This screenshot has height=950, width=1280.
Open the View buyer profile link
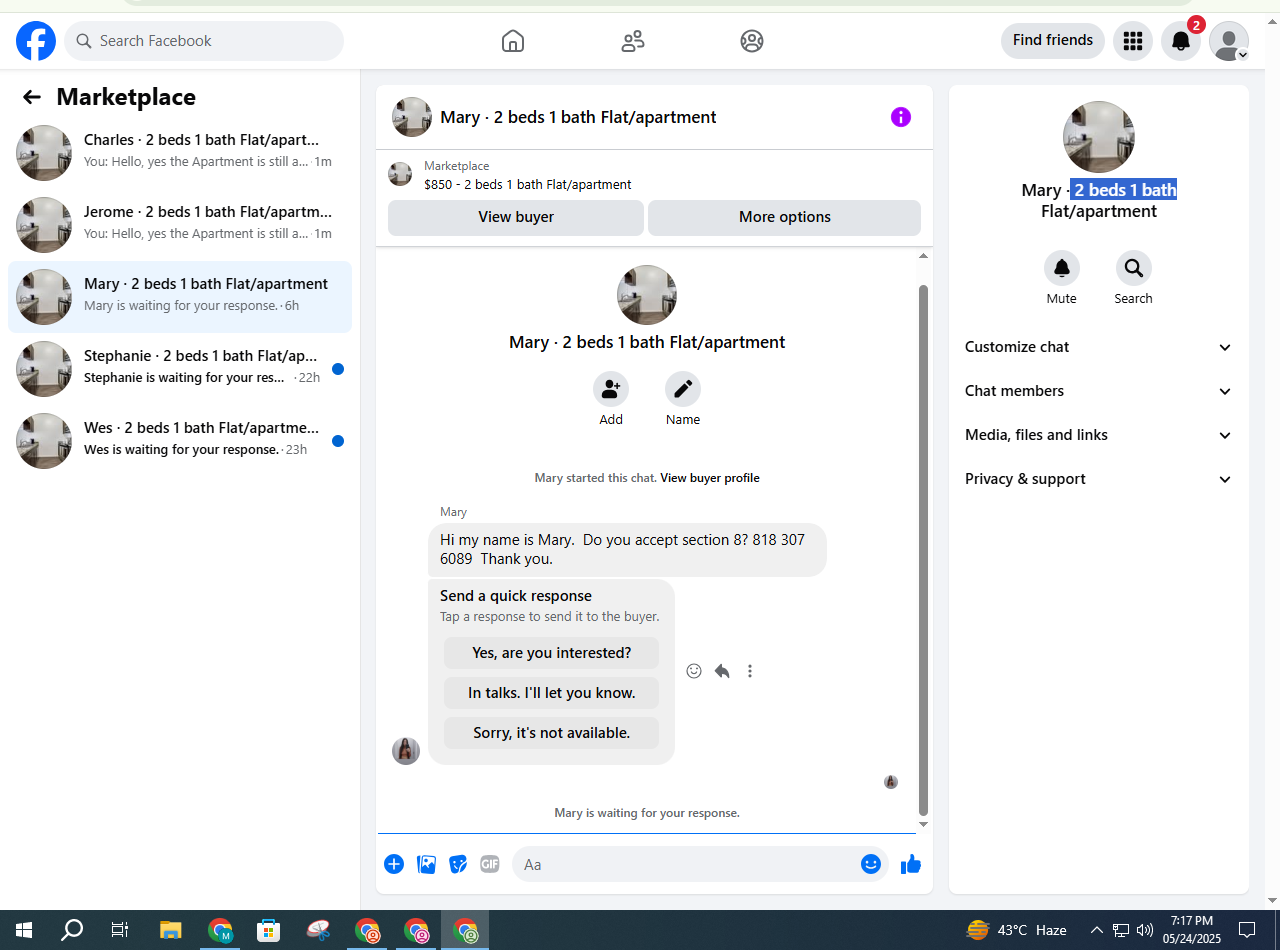click(710, 478)
